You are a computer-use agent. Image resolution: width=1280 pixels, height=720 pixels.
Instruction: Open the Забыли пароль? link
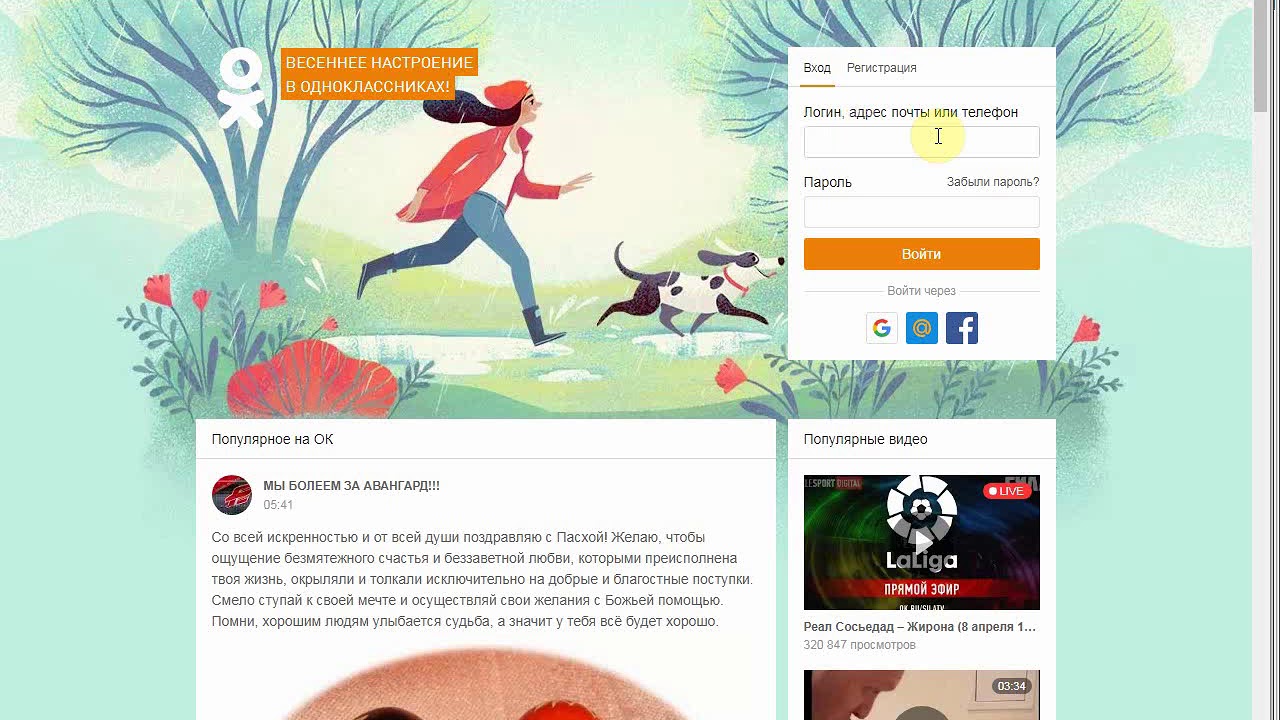pos(993,182)
